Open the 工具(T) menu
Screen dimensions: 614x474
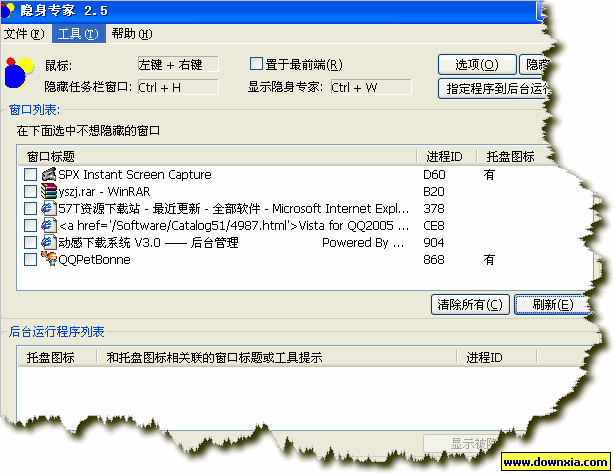pyautogui.click(x=78, y=34)
